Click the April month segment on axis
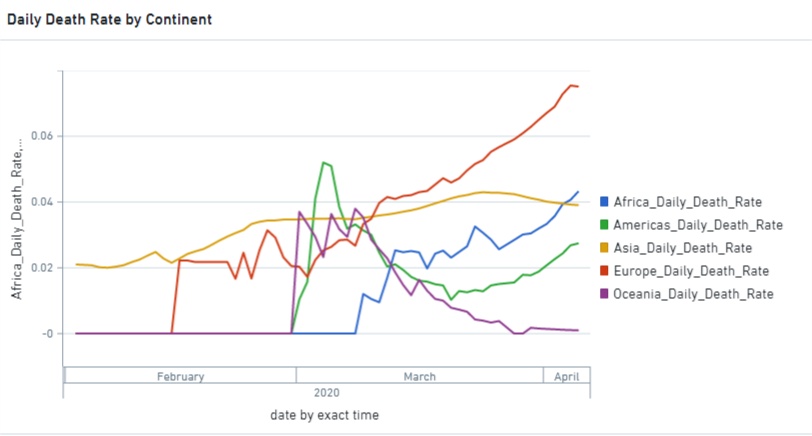This screenshot has height=436, width=812. tap(567, 376)
